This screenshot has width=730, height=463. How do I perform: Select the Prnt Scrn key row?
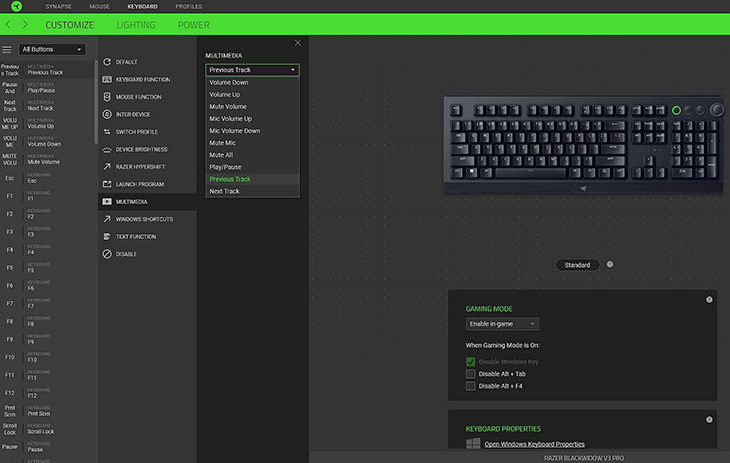pyautogui.click(x=47, y=411)
